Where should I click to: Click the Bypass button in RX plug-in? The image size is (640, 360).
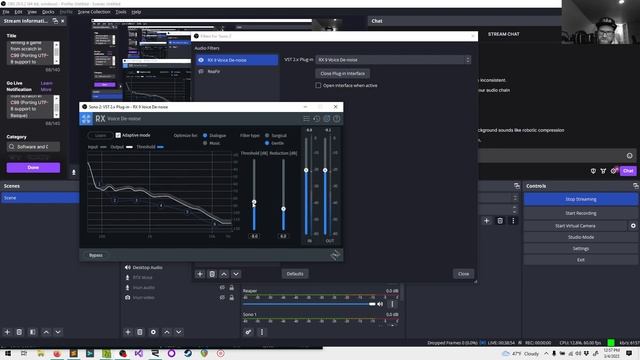[96, 255]
